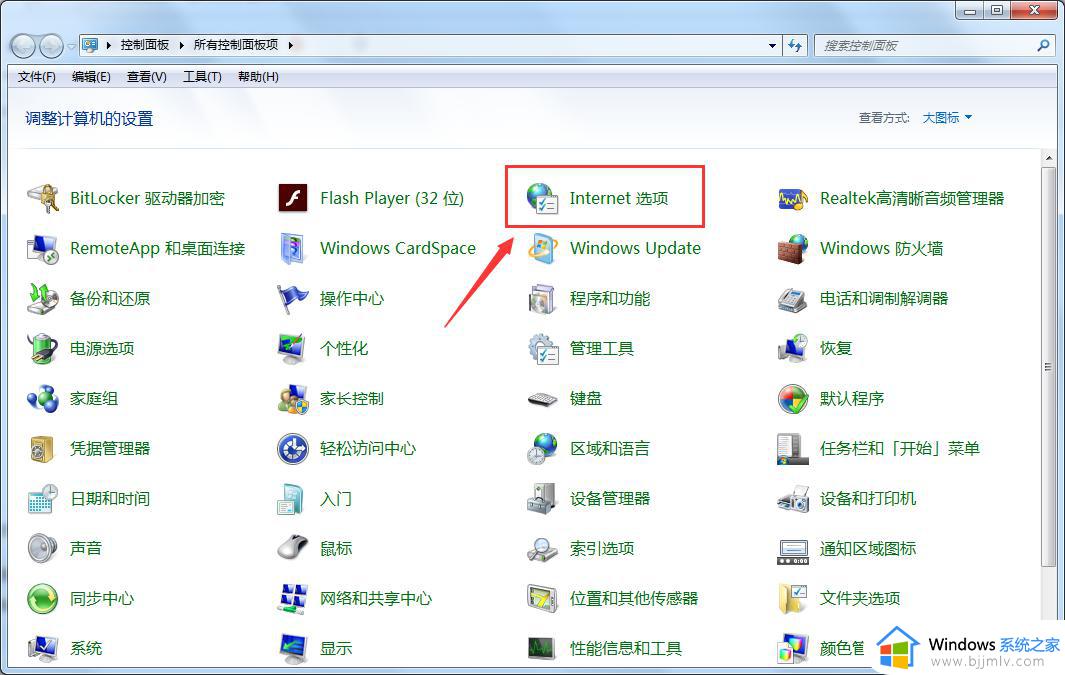
Task: Click the search magnifier icon
Action: click(x=1043, y=45)
